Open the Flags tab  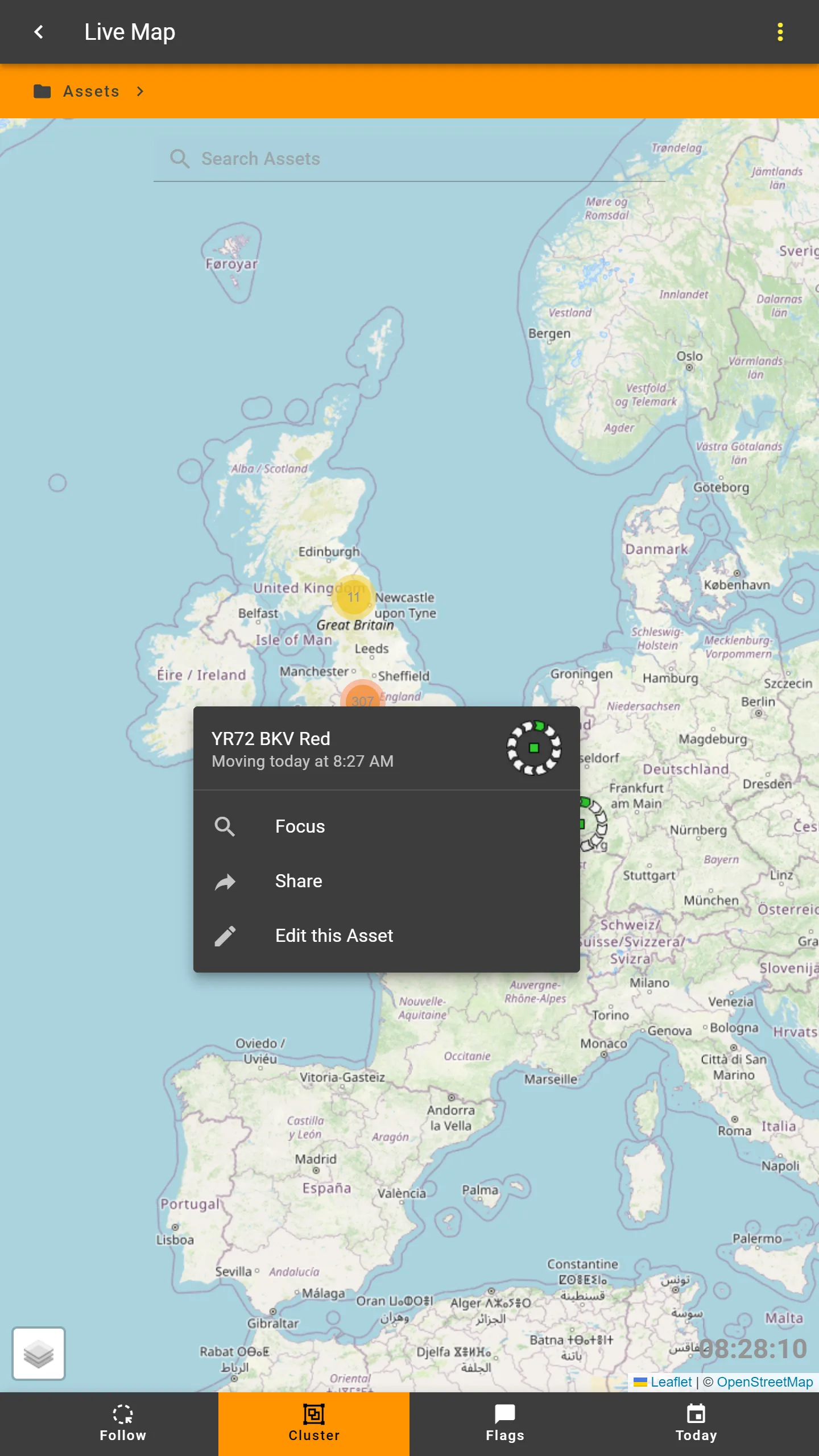pyautogui.click(x=505, y=1424)
